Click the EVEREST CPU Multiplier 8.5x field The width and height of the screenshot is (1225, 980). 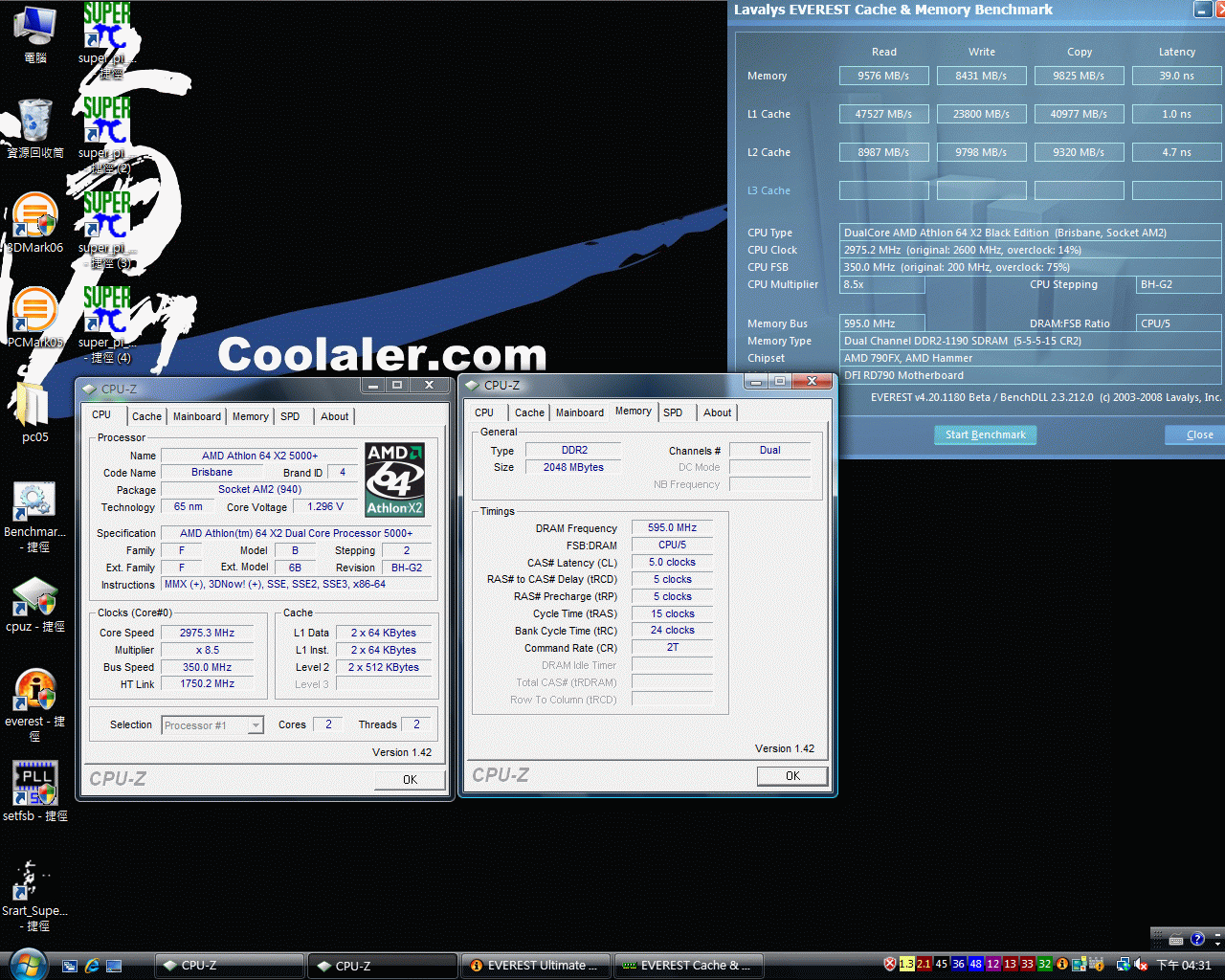point(881,284)
